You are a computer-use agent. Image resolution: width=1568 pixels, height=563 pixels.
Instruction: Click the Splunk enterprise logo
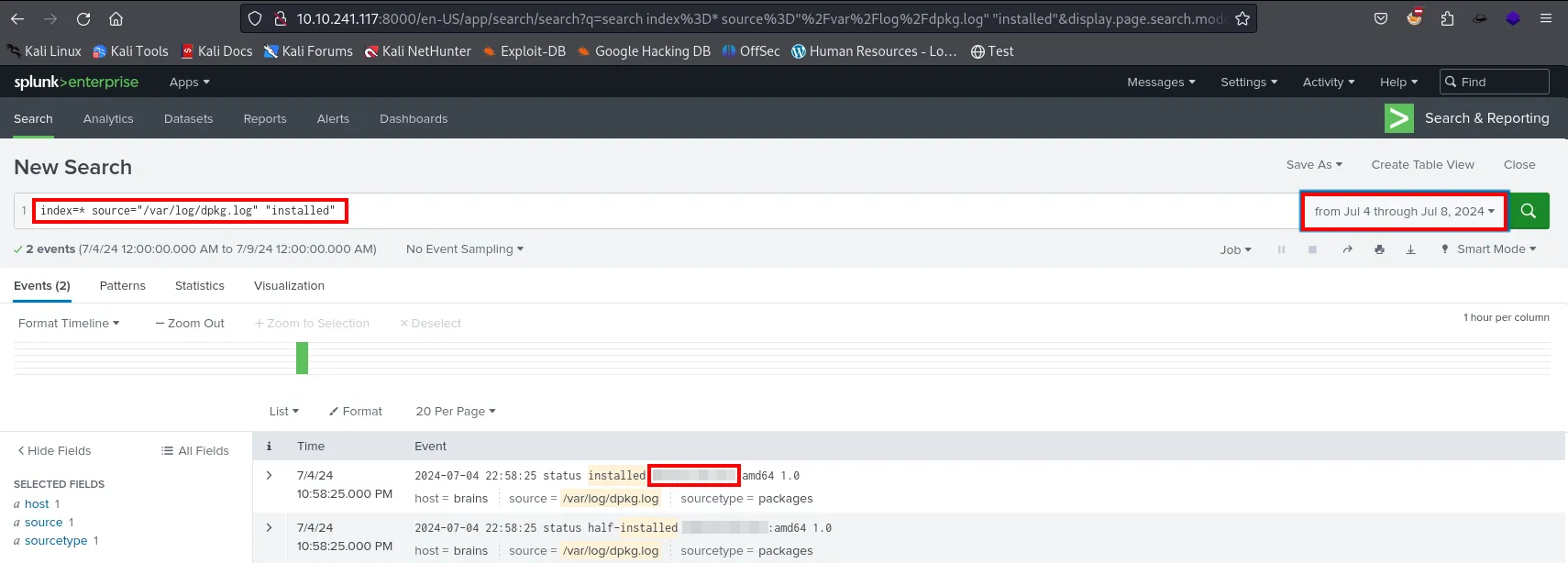tap(76, 83)
